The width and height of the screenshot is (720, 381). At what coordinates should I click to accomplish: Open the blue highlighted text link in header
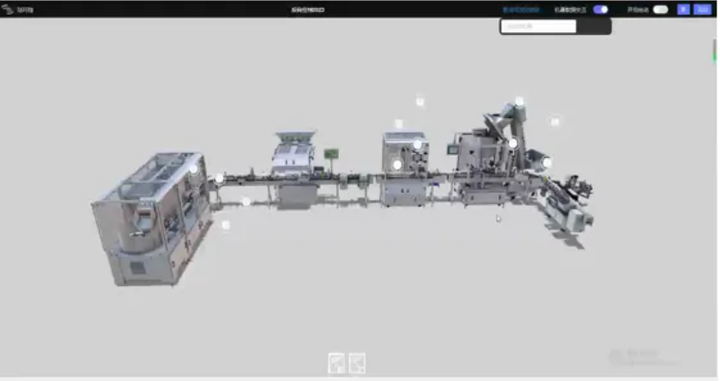pyautogui.click(x=521, y=10)
